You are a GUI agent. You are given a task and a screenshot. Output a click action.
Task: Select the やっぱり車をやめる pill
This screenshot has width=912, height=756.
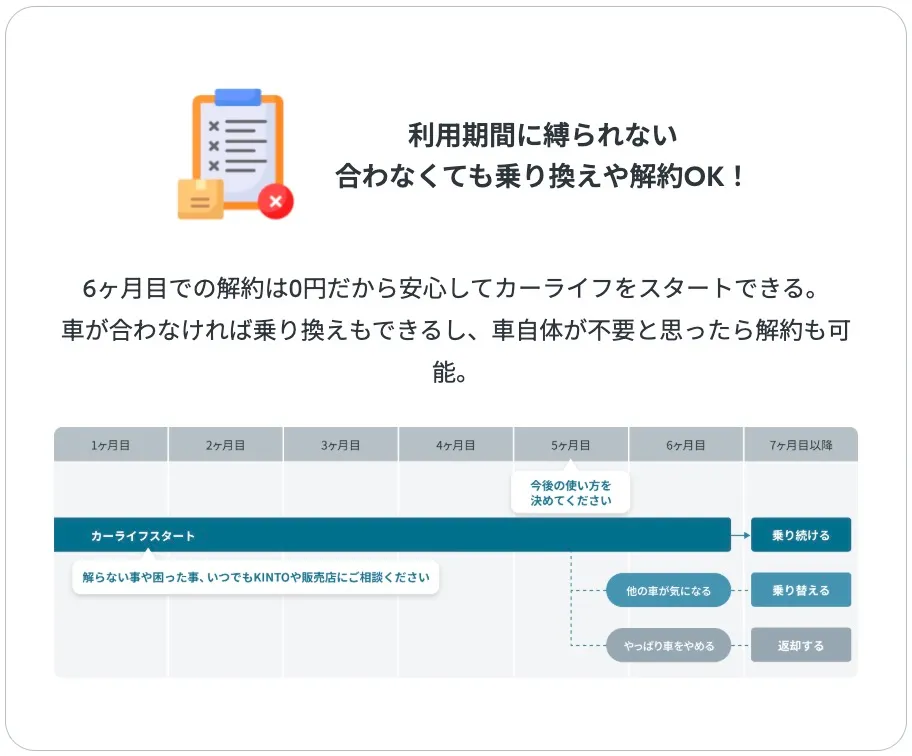tap(668, 646)
